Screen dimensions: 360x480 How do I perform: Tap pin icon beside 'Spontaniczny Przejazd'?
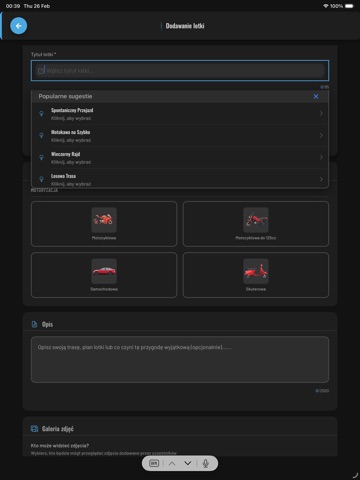click(x=41, y=114)
